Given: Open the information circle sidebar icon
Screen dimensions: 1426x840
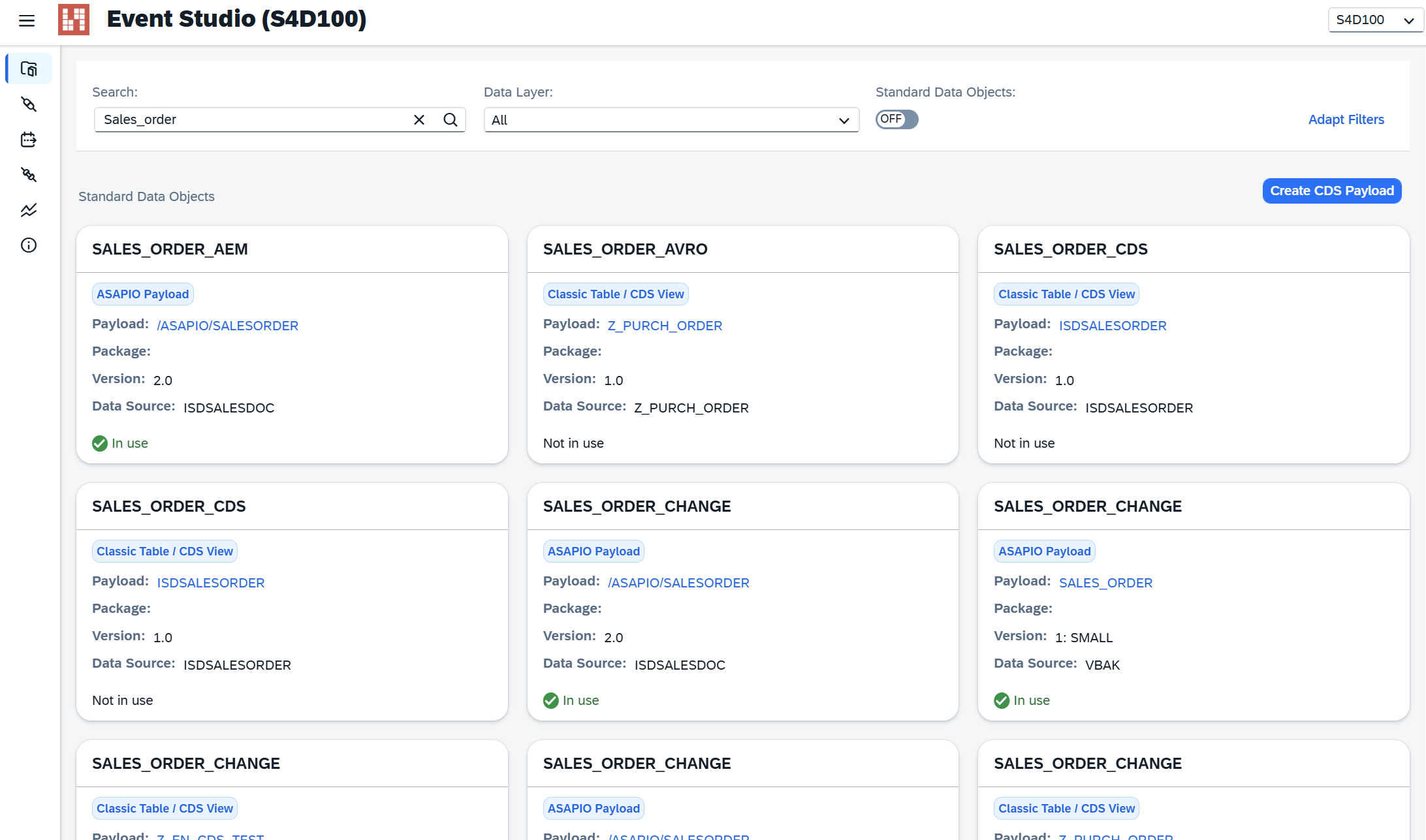Looking at the screenshot, I should [x=29, y=245].
